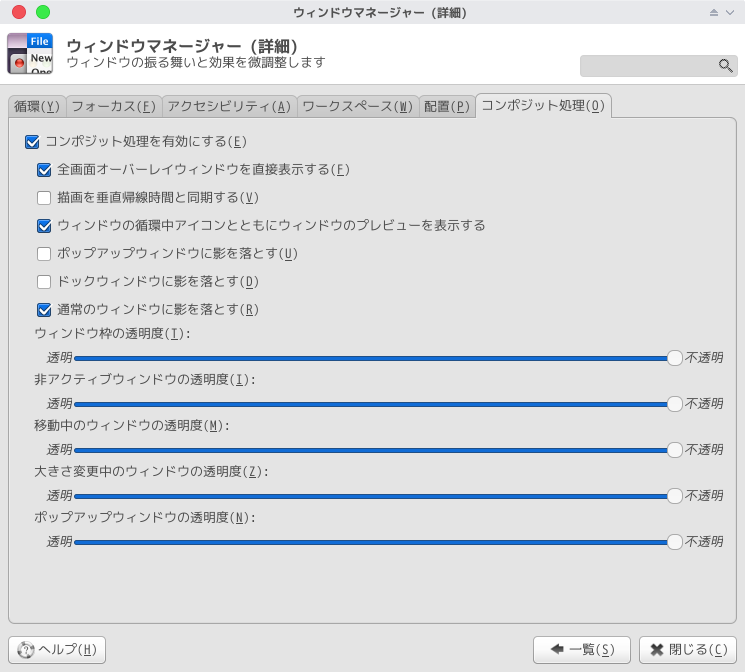The height and width of the screenshot is (672, 745).
Task: Click subtitle ウィンドウの振る舞いと効果を微調整します
Action: click(x=196, y=62)
